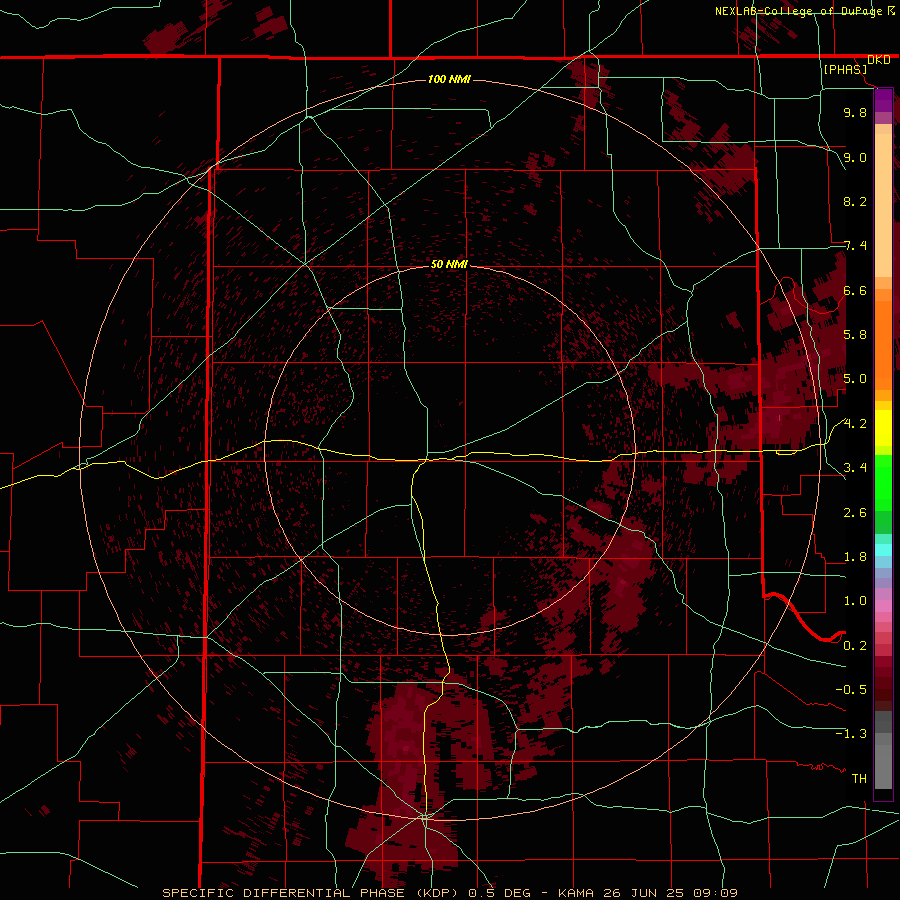This screenshot has width=900, height=900.
Task: Click the 1.8 value on the color scale
Action: tap(855, 557)
